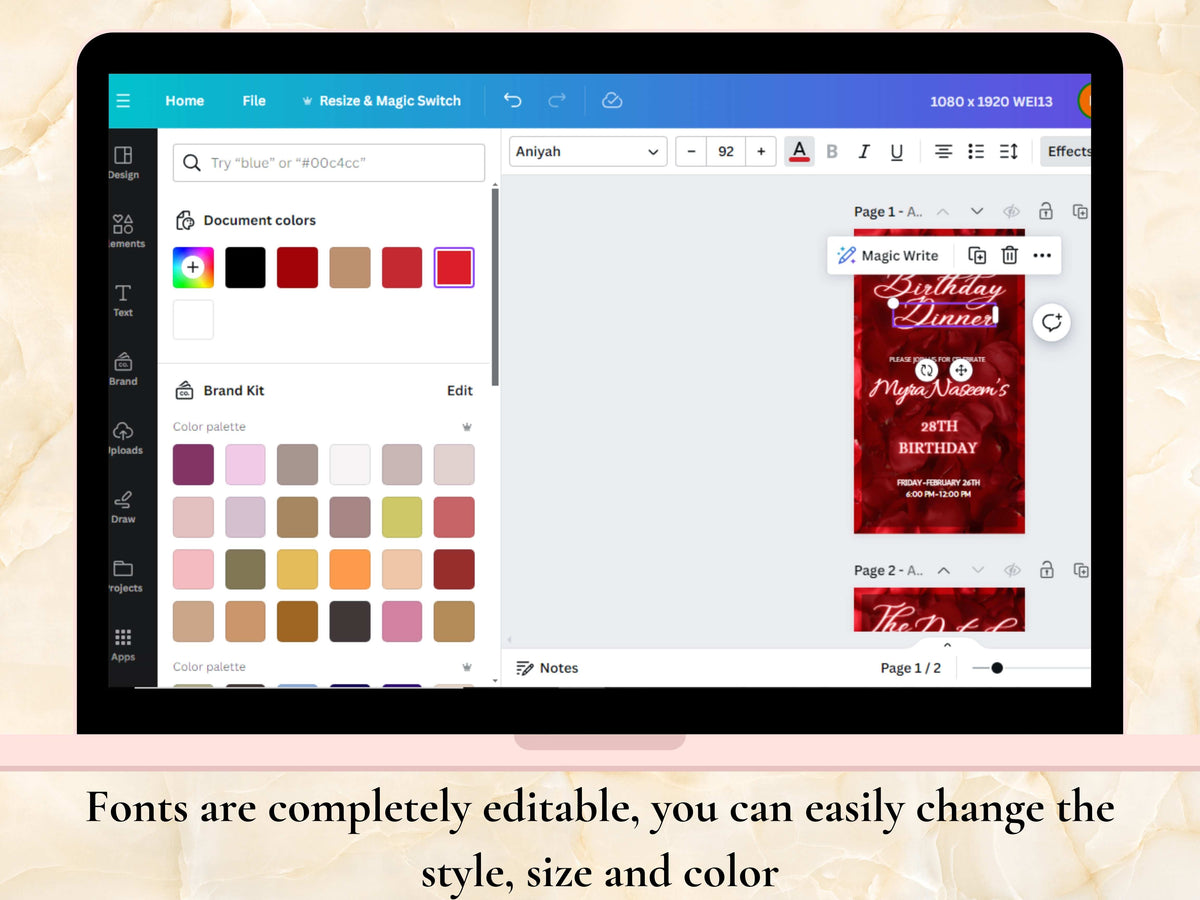Lock Page 2
This screenshot has height=900, width=1200.
[1046, 570]
